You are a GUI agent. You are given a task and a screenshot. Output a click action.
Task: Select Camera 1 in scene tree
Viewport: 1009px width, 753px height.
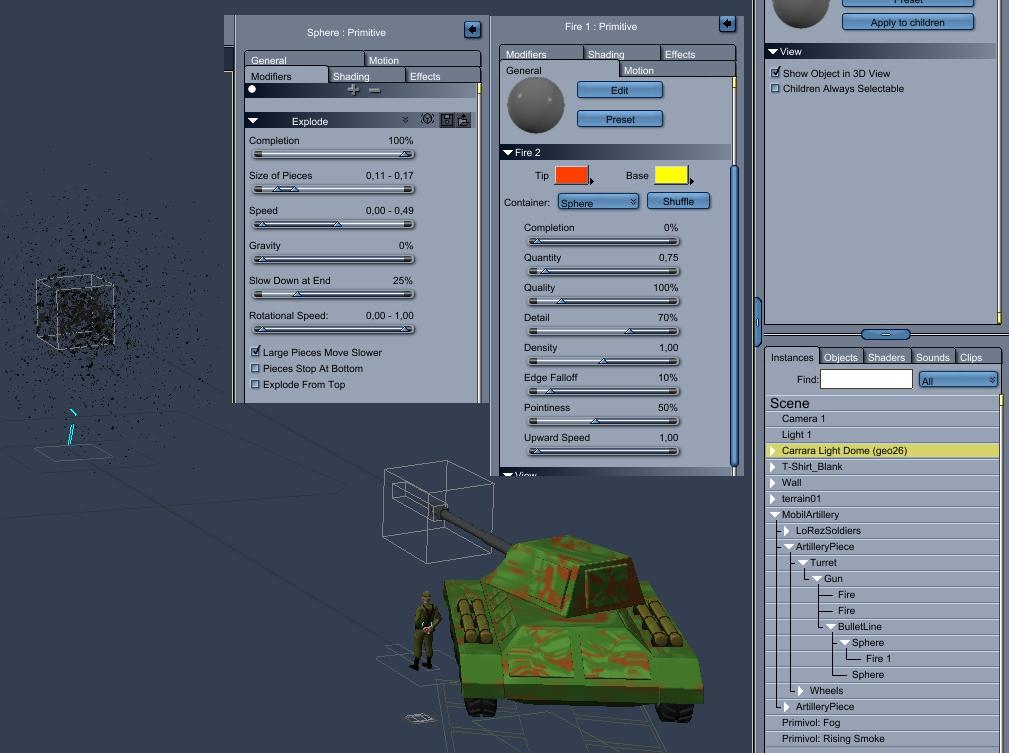803,418
